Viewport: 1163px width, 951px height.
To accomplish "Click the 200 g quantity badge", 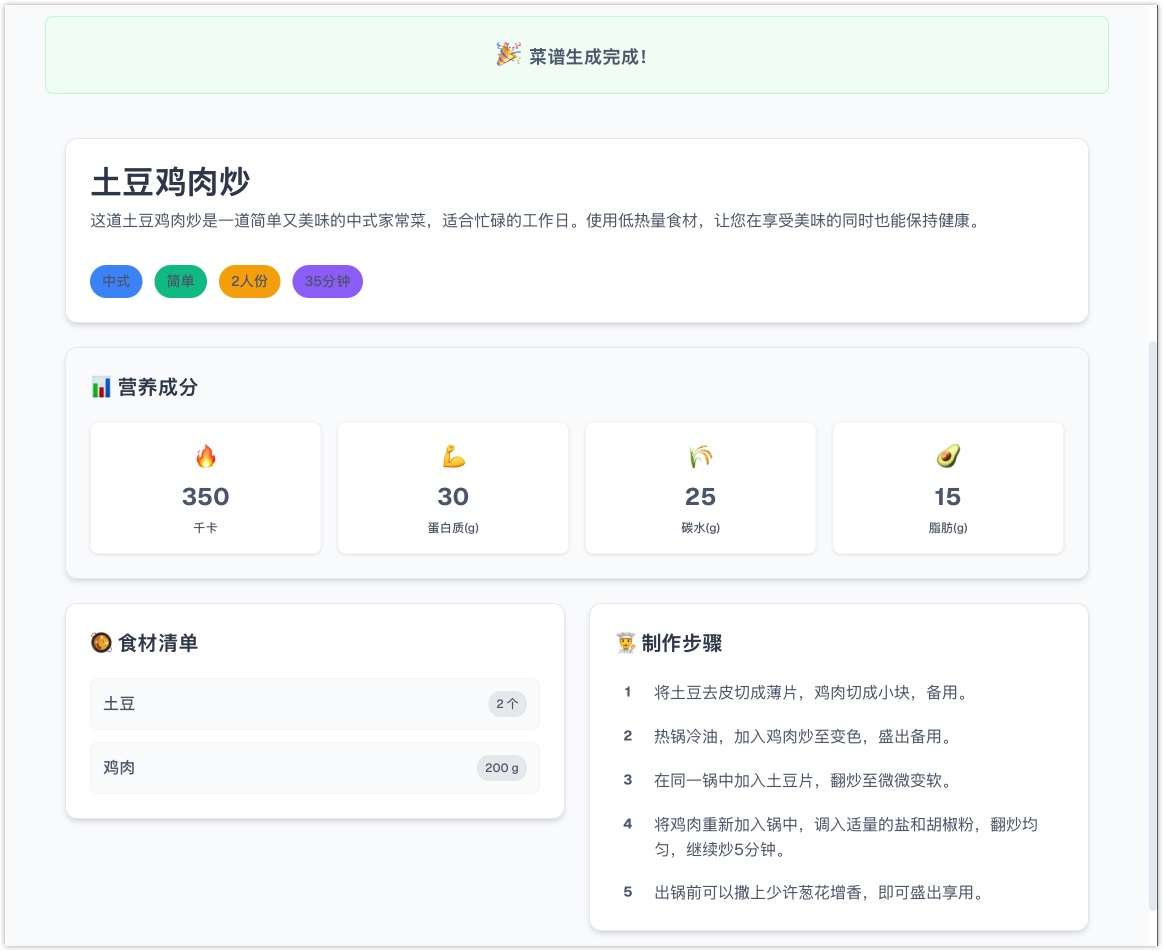I will pyautogui.click(x=501, y=768).
